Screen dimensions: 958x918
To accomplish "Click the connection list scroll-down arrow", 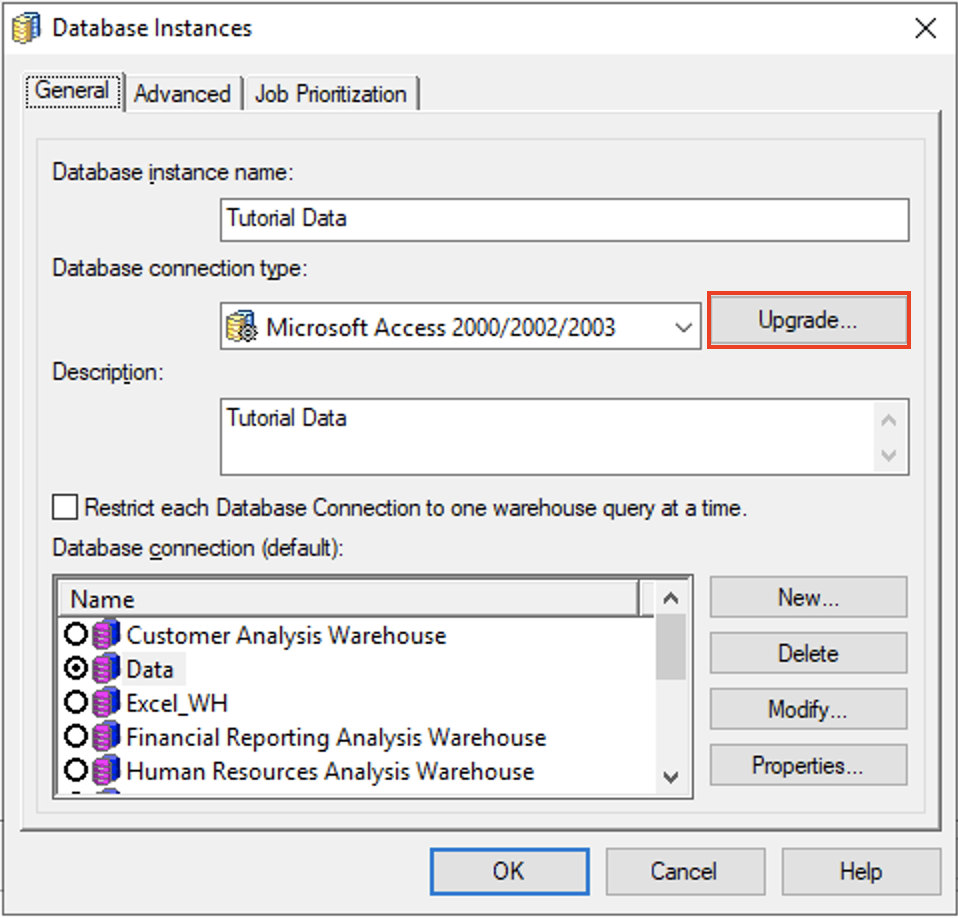I will click(671, 779).
